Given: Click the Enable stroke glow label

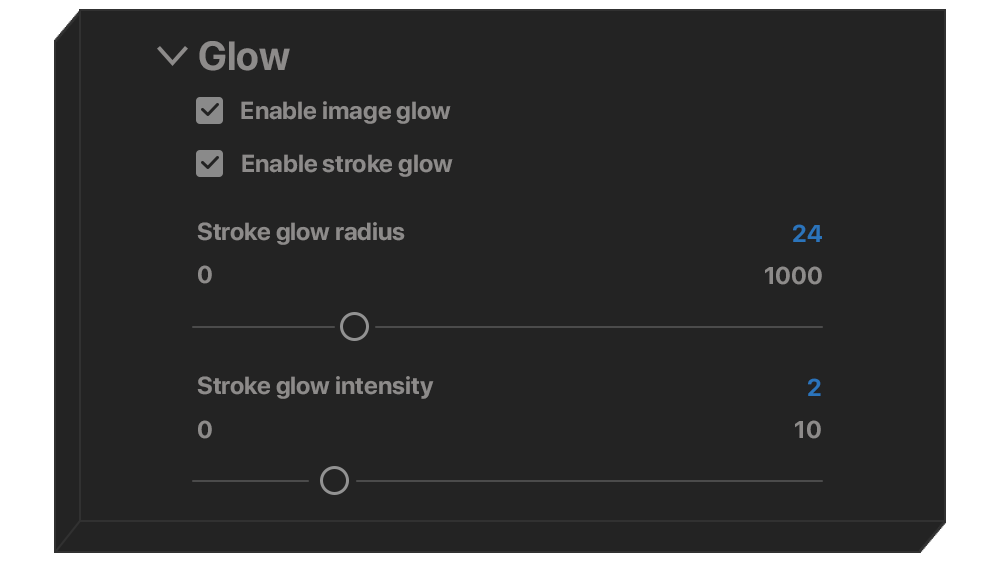Looking at the screenshot, I should pyautogui.click(x=346, y=164).
